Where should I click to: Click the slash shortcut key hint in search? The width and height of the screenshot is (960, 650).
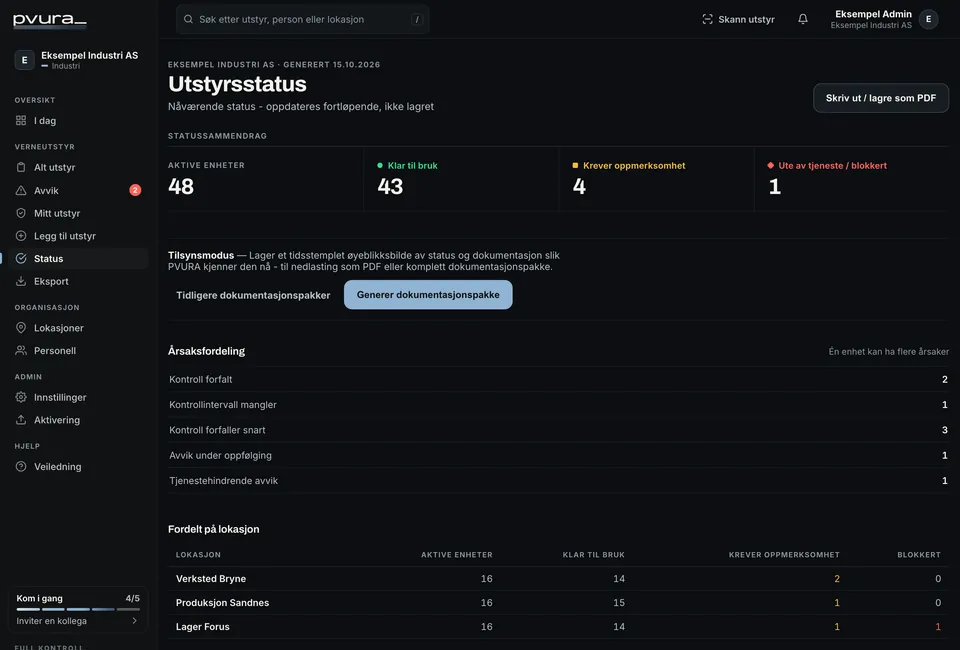(x=418, y=20)
